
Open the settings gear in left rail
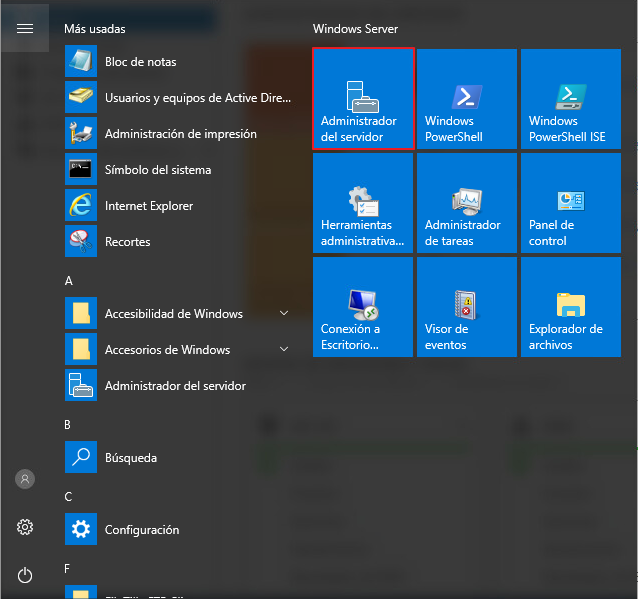(25, 527)
